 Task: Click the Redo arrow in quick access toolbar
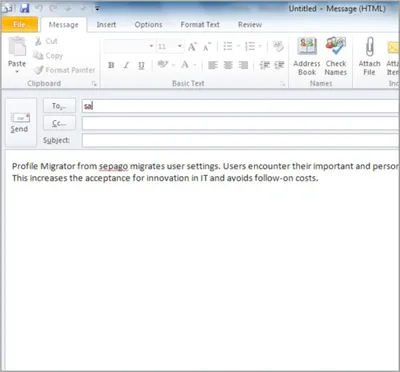53,8
